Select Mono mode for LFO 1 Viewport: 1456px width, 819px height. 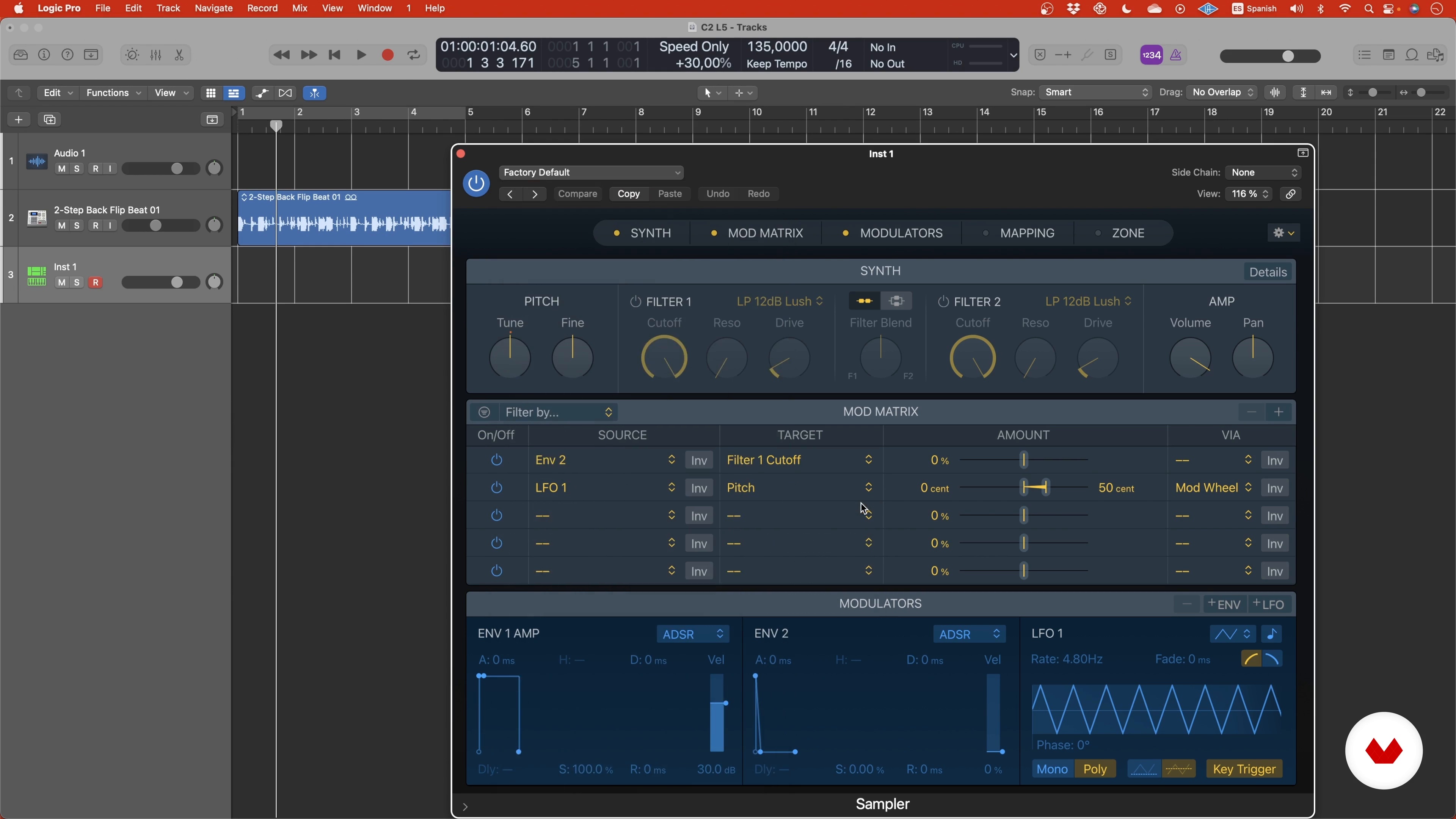click(x=1052, y=769)
